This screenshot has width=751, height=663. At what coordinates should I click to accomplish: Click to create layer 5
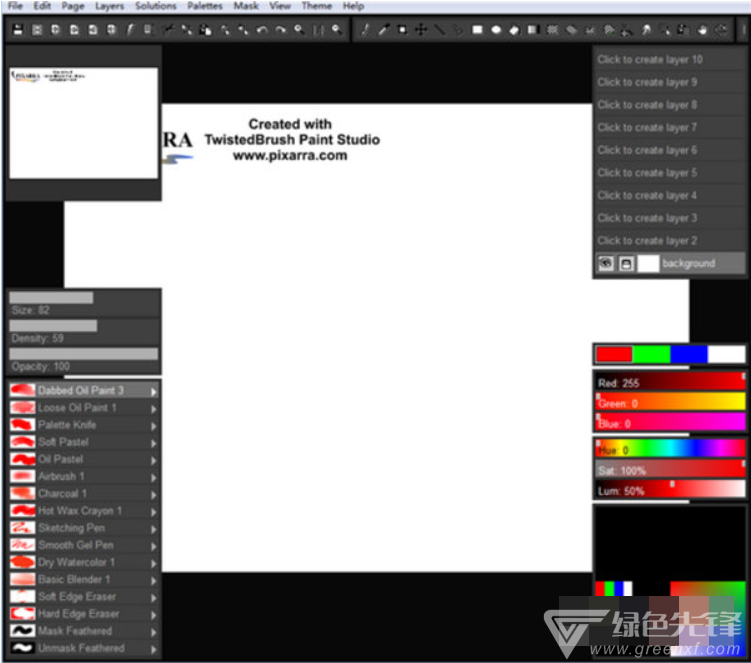tap(670, 173)
